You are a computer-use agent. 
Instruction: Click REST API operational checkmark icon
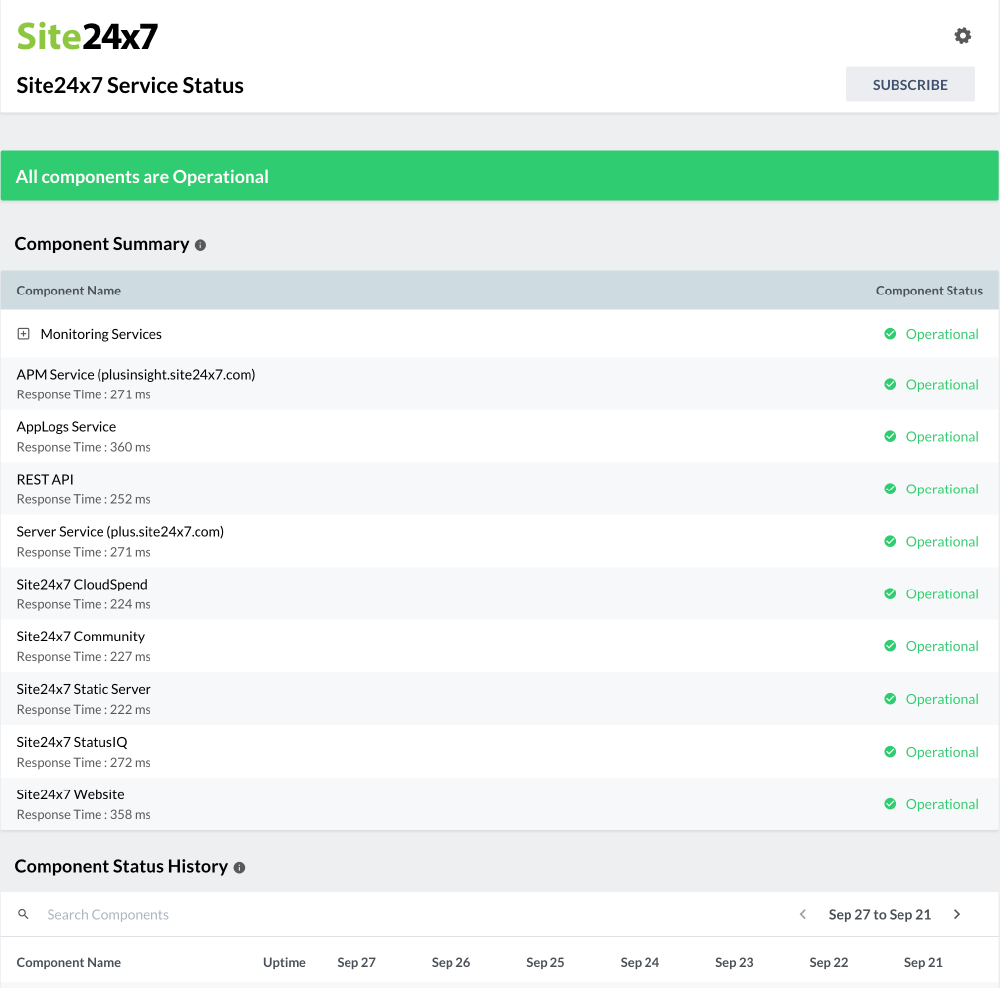(890, 489)
